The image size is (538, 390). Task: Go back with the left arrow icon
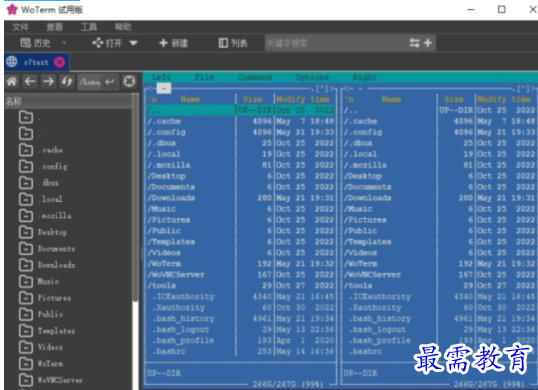coord(30,82)
